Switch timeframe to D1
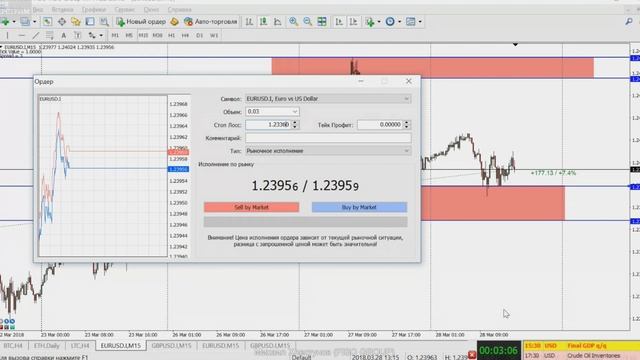Image resolution: width=640 pixels, height=360 pixels. coord(200,36)
